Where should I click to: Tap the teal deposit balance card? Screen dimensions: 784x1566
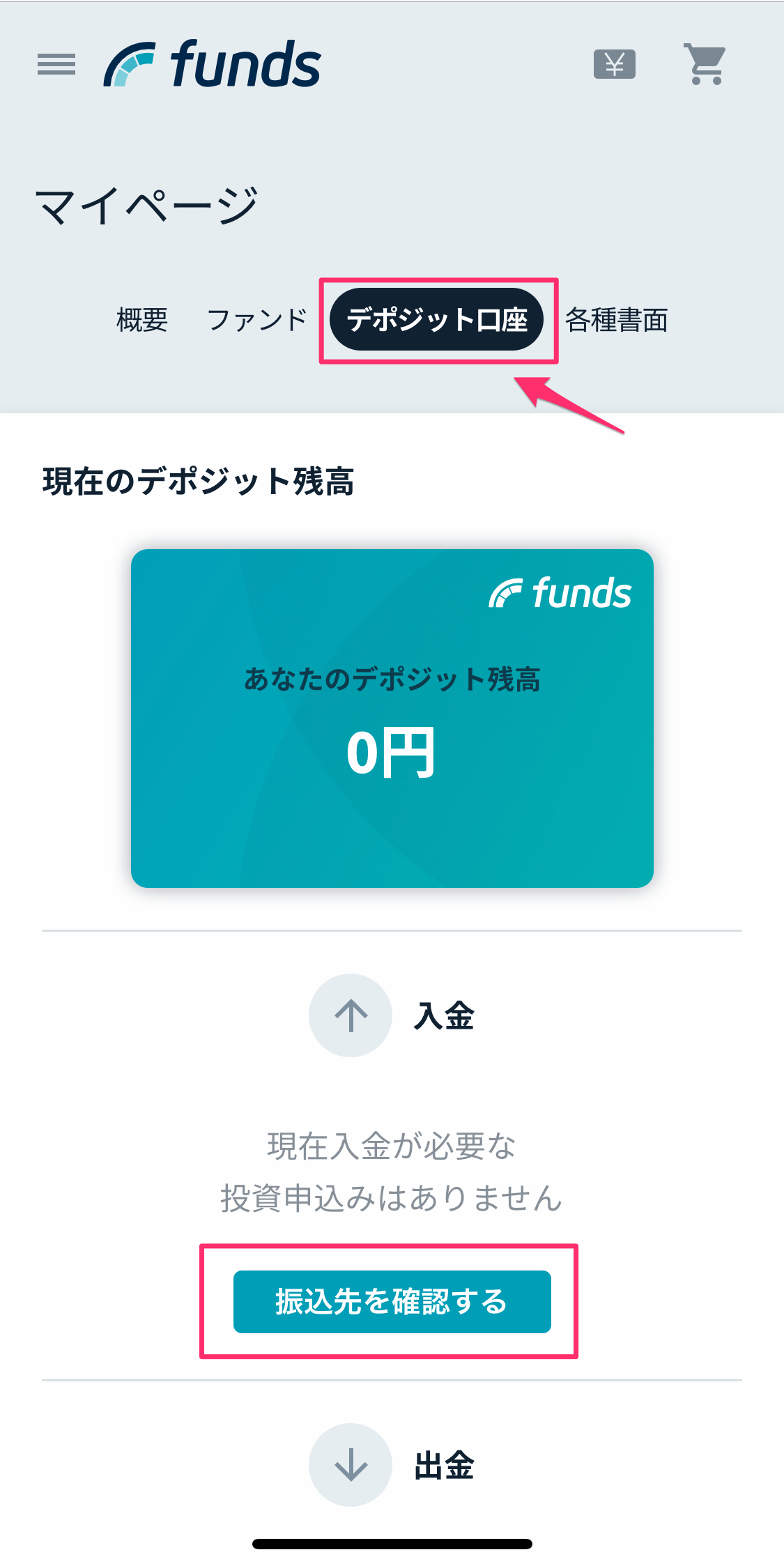pyautogui.click(x=392, y=822)
